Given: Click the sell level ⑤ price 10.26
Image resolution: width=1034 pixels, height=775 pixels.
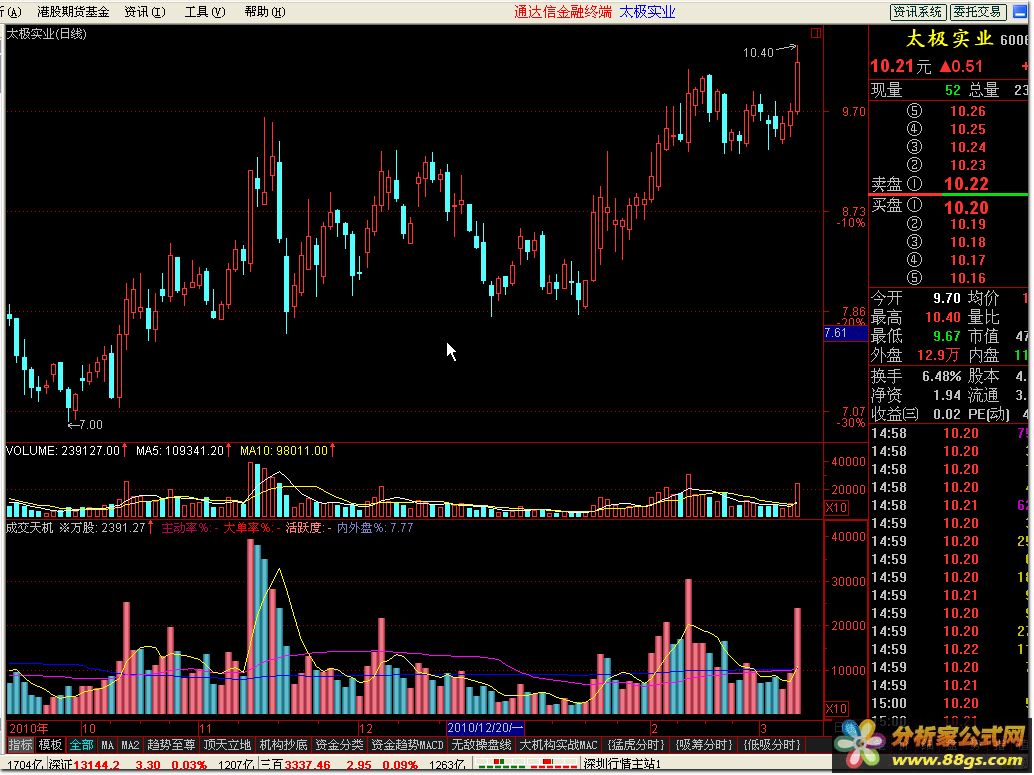Looking at the screenshot, I should pos(967,111).
